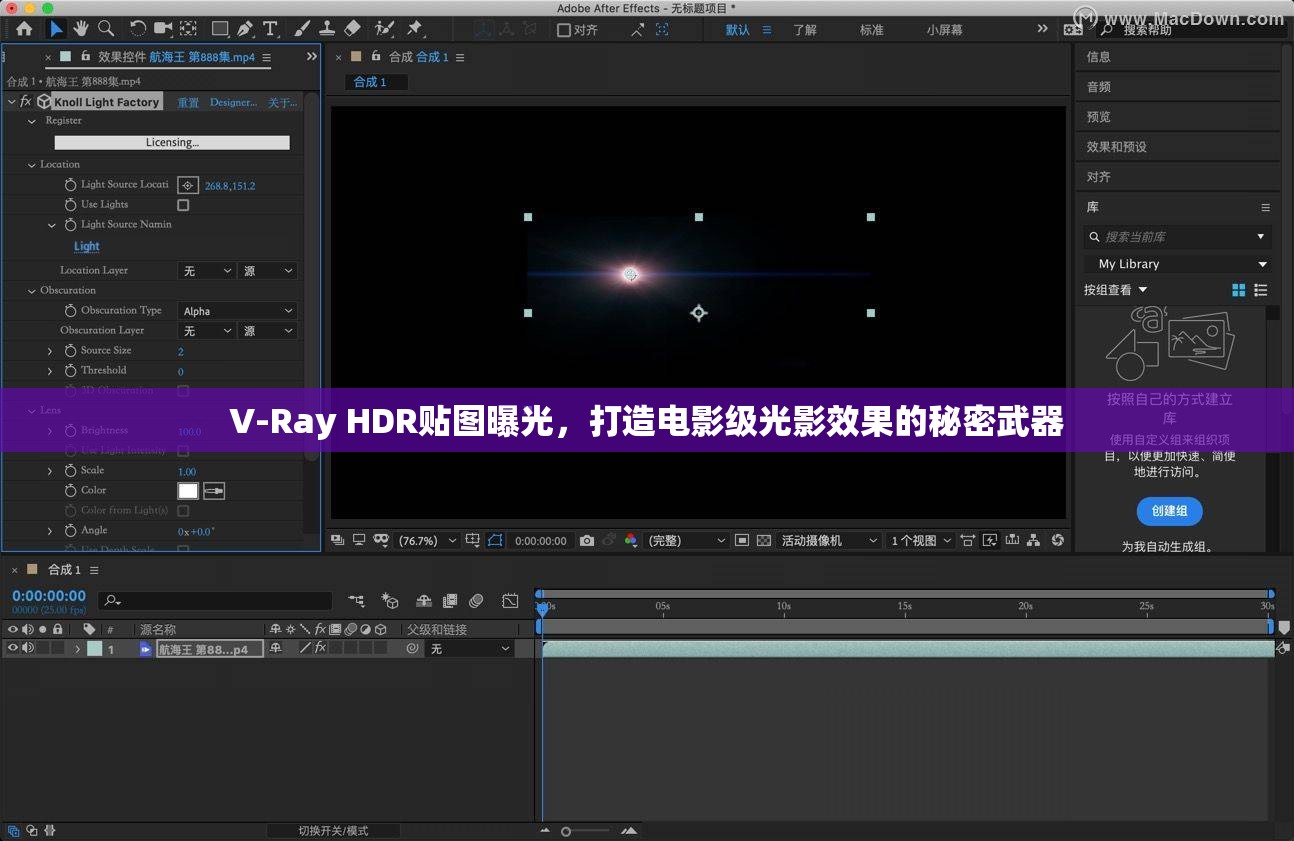Image resolution: width=1294 pixels, height=841 pixels.
Task: Collapse the Location section
Action: point(32,165)
